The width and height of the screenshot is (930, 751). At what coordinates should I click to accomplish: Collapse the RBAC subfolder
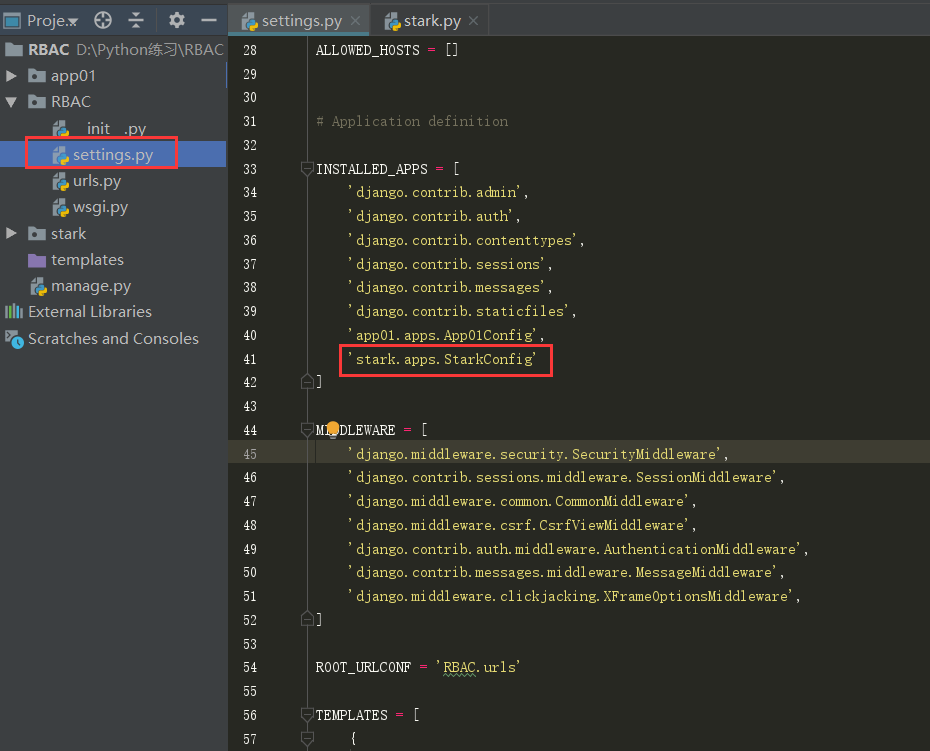pos(12,102)
